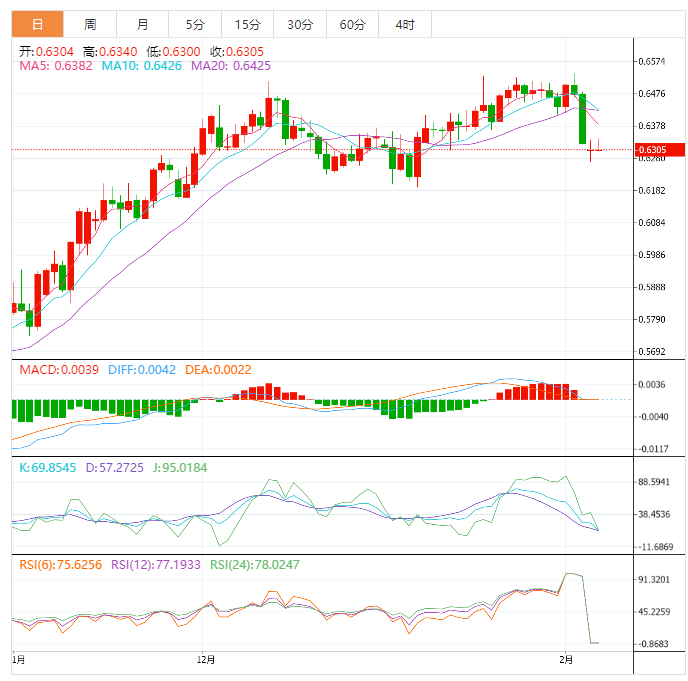Click the open price 开:0.6304
The height and width of the screenshot is (681, 688).
46,52
